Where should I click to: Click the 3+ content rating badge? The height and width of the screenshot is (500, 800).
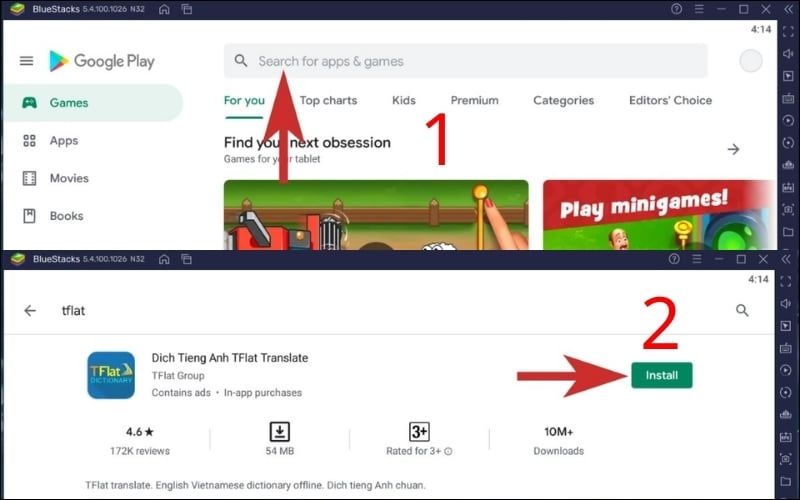point(419,432)
